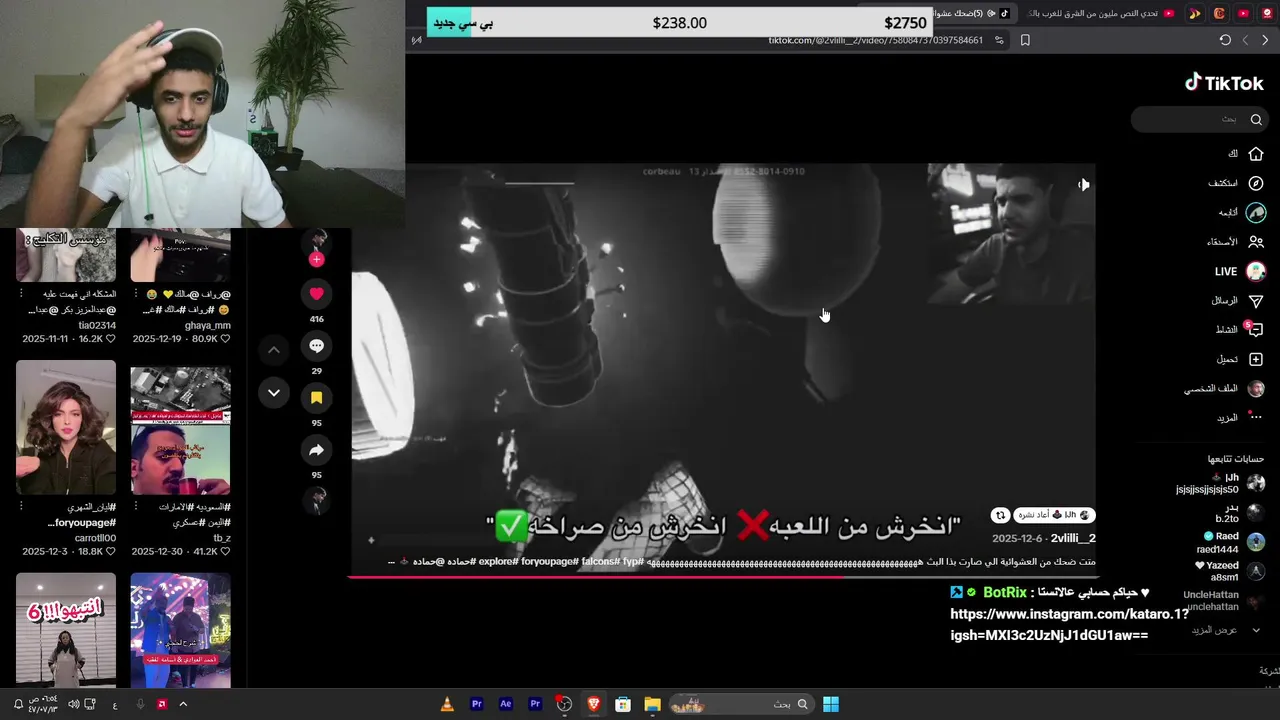Open Upload (تحميل) plus icon
Screen dimensions: 1280x720
1241,359
